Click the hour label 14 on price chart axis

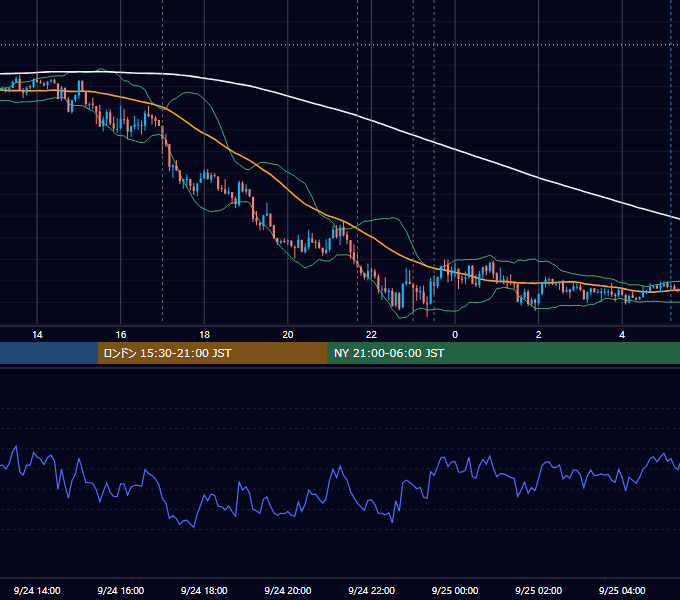coord(37,335)
